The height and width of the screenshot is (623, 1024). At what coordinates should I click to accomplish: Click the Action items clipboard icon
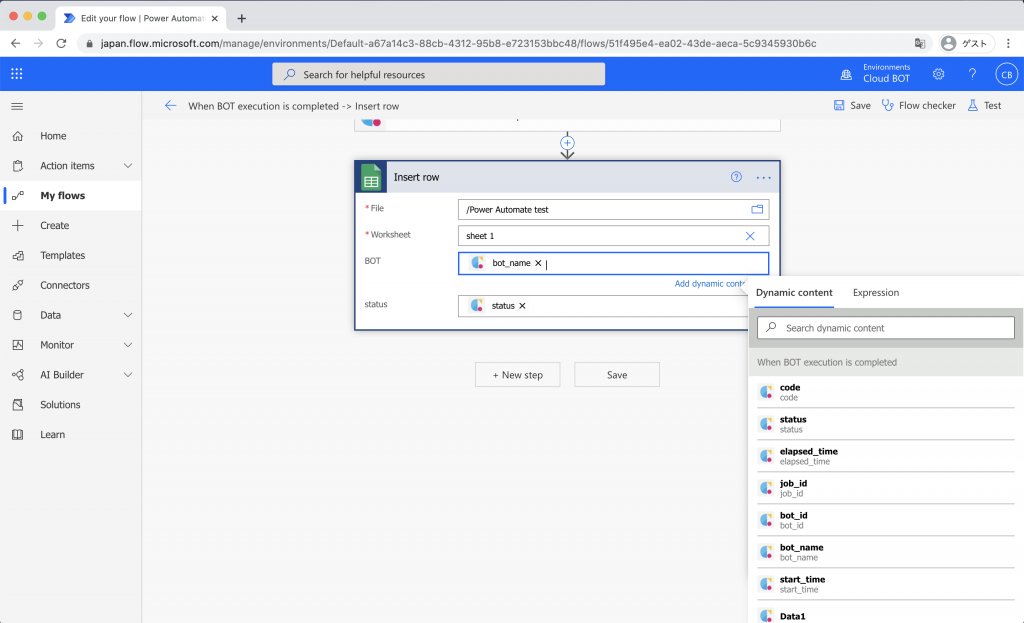[18, 166]
